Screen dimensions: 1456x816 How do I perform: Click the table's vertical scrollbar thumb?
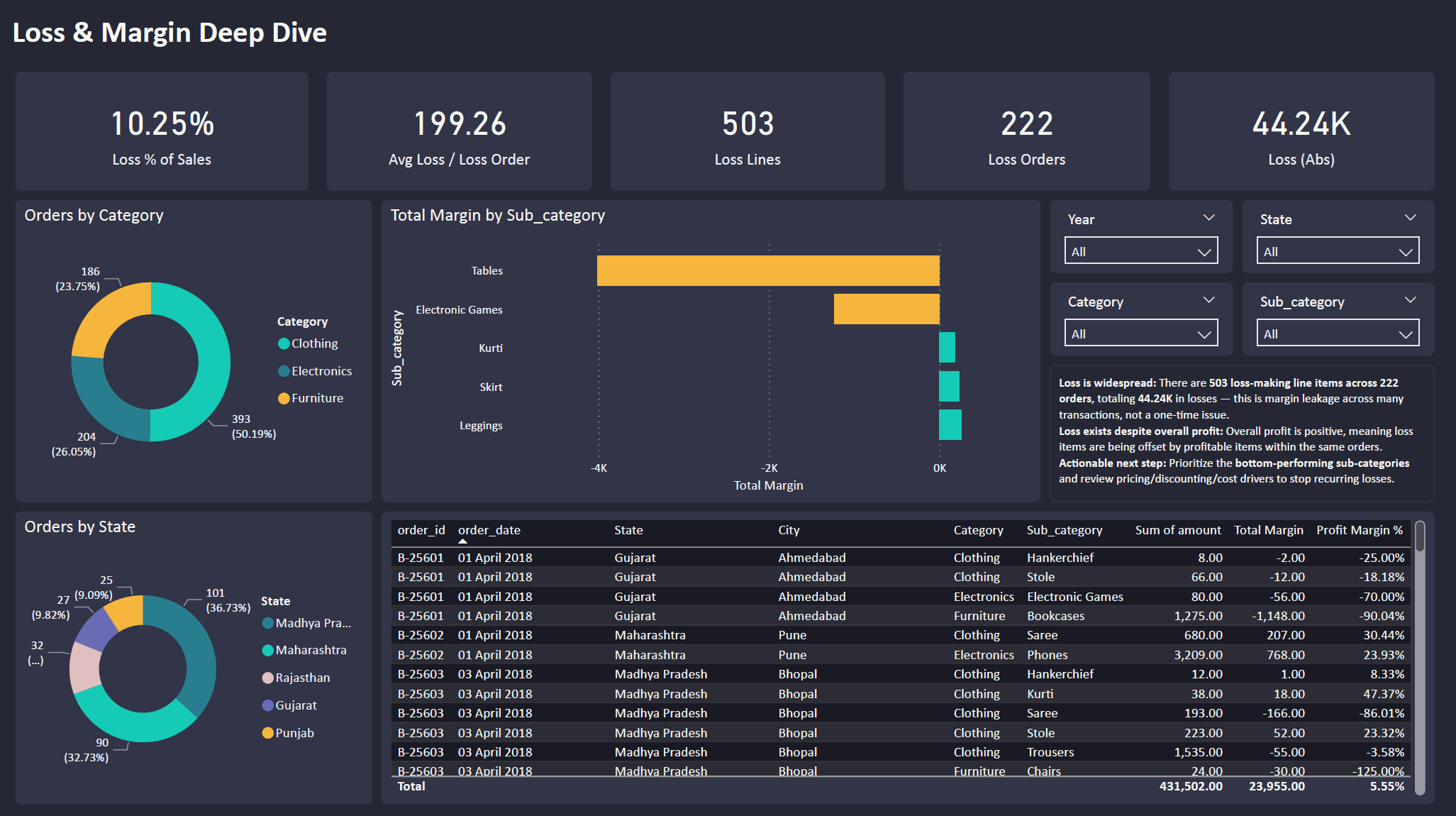tap(1419, 537)
